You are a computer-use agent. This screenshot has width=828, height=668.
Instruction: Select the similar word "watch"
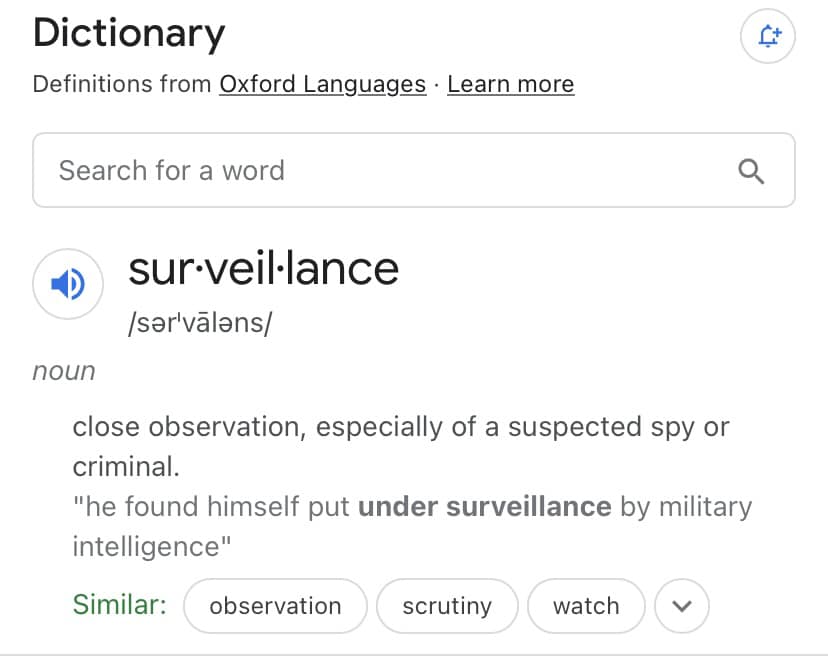586,606
